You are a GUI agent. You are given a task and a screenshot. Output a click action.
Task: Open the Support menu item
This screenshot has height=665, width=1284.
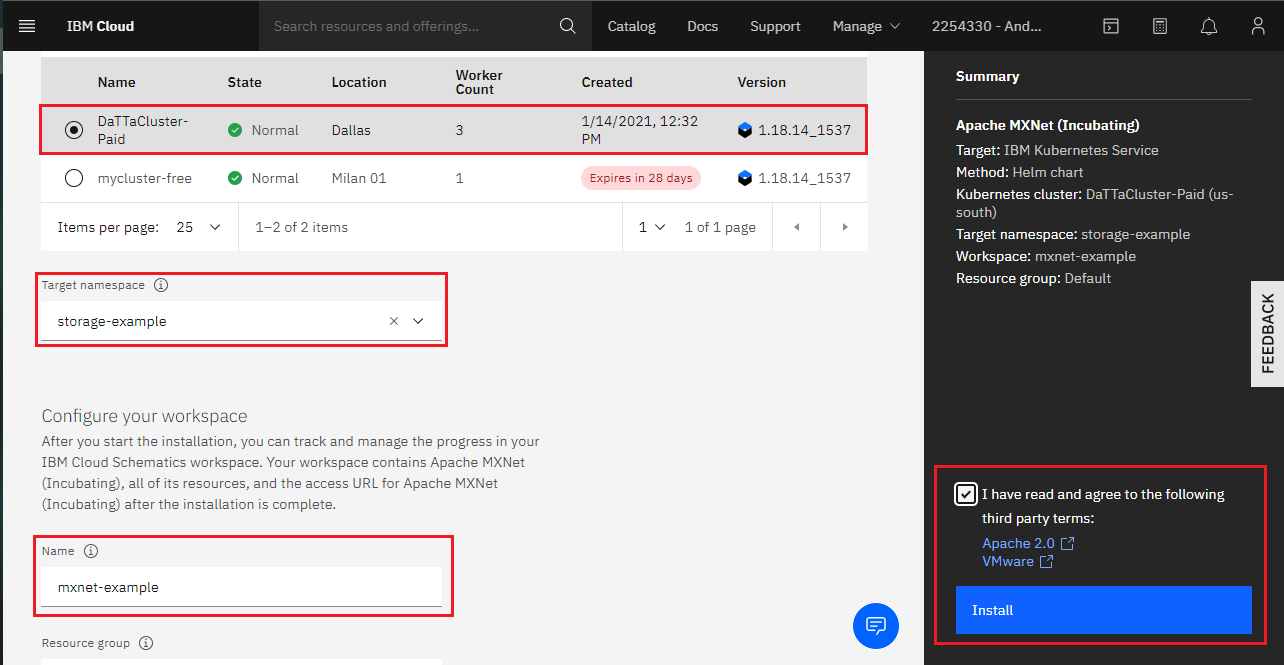coord(776,26)
